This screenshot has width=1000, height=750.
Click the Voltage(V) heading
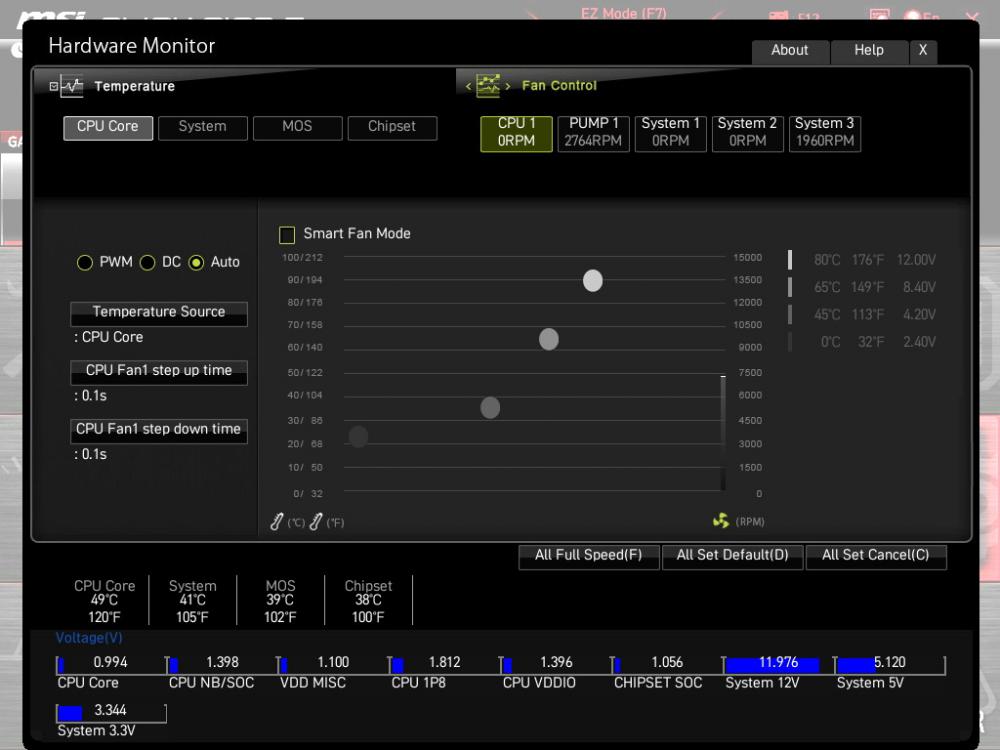coord(89,638)
